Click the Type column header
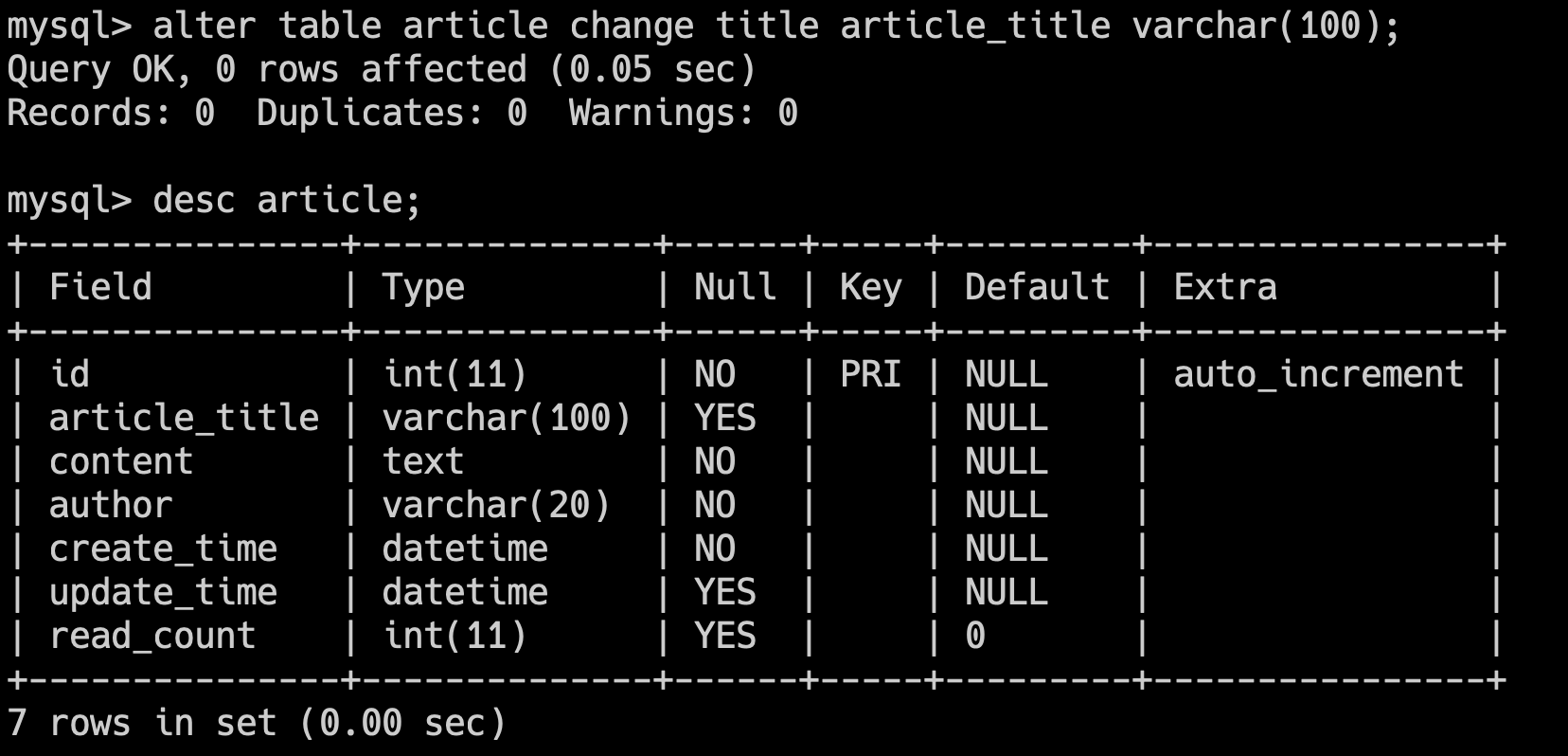 coord(423,287)
